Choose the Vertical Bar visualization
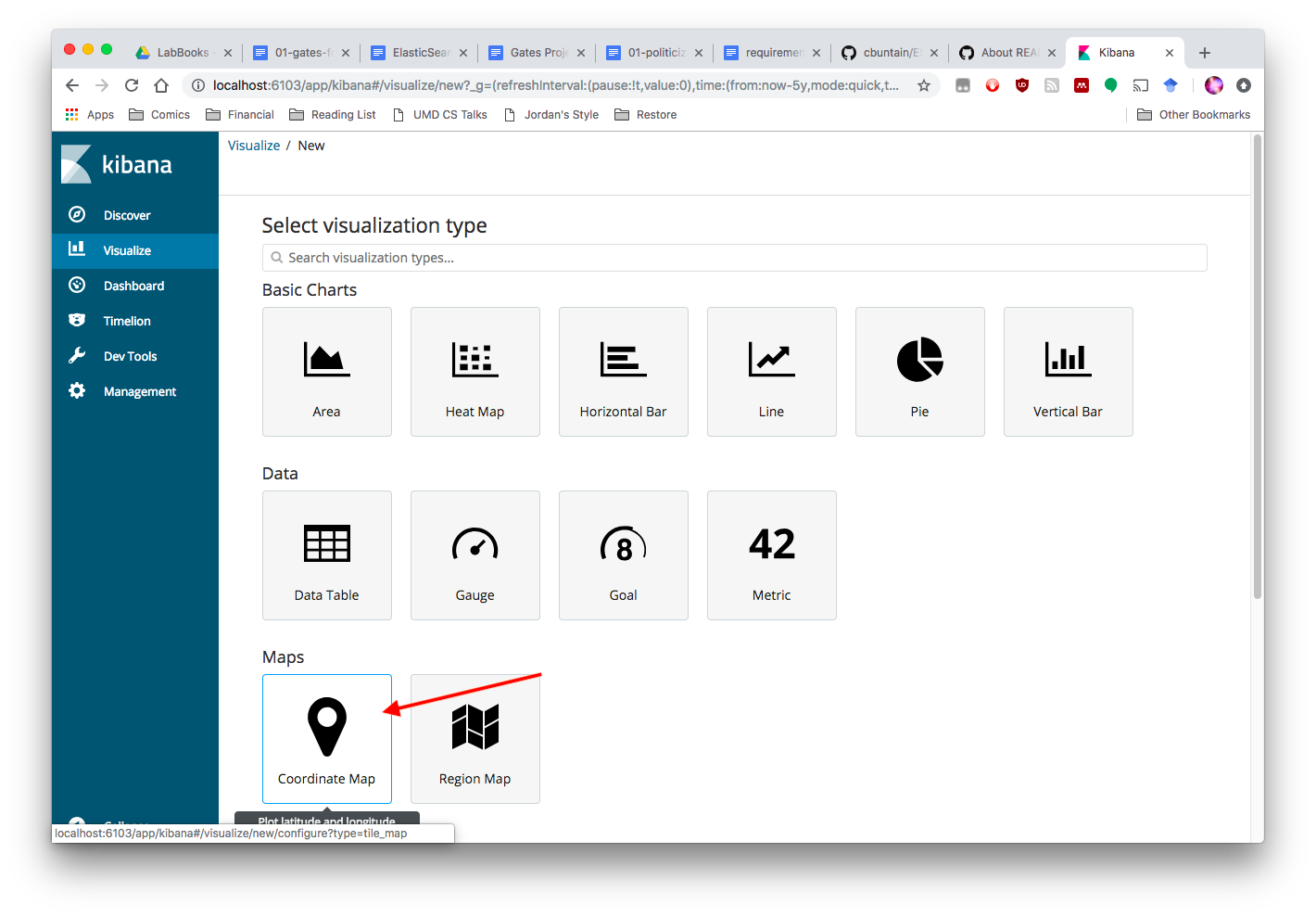The image size is (1316, 917). 1069,372
